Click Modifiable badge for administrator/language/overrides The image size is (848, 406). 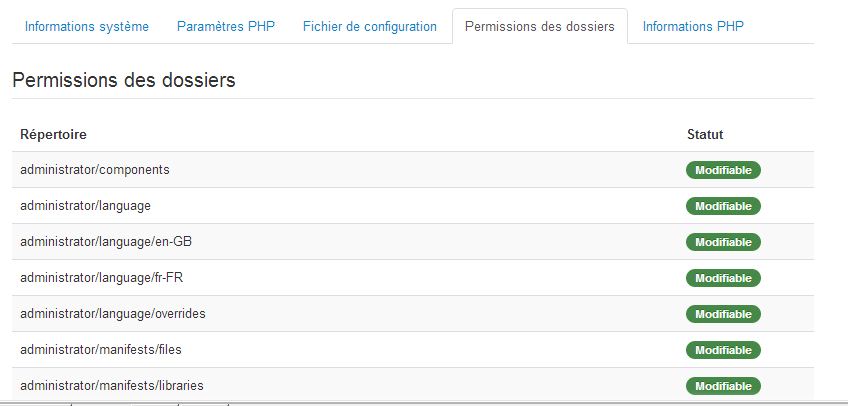[723, 314]
